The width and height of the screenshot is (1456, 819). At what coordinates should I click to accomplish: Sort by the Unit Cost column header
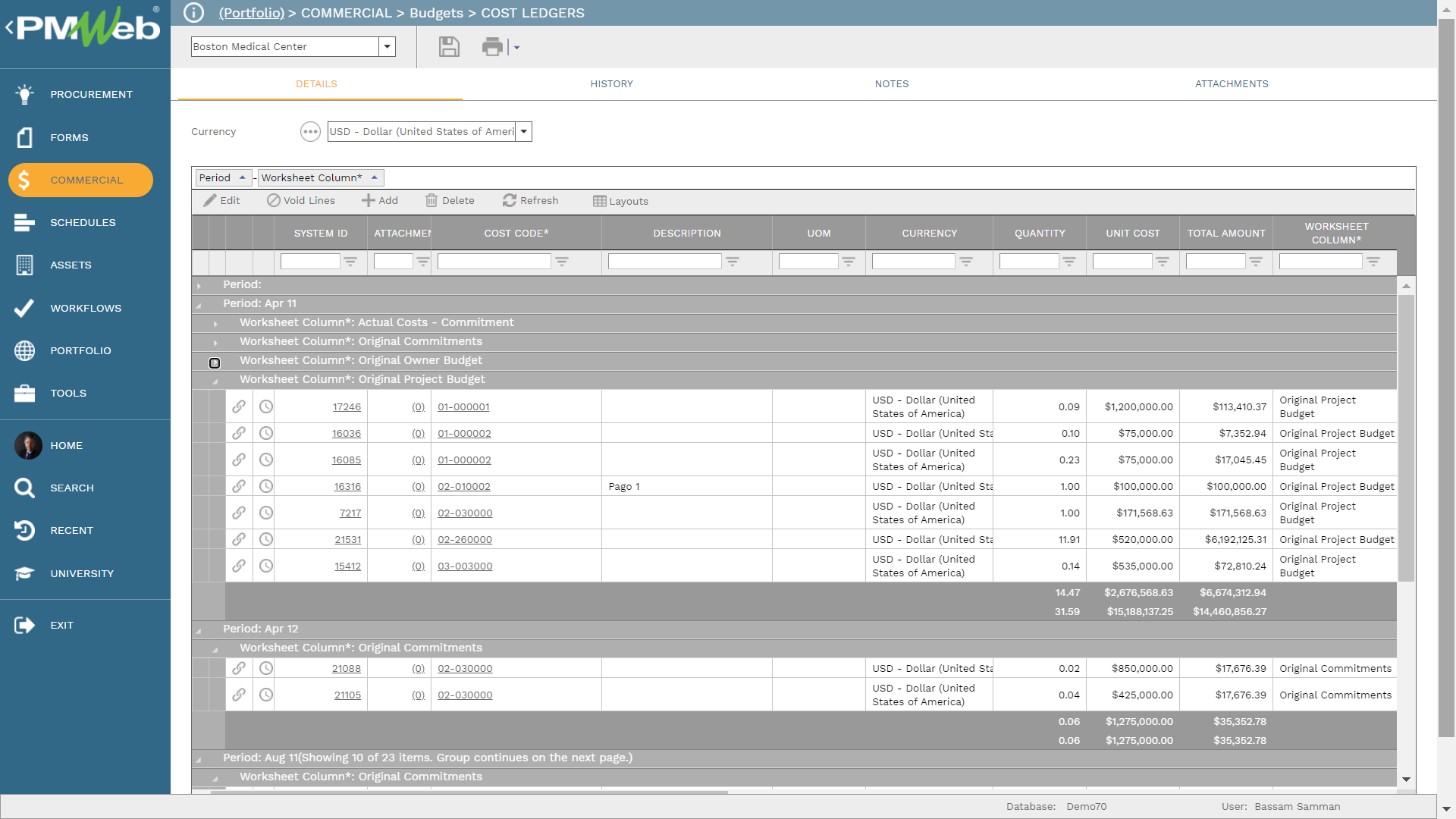[1133, 234]
